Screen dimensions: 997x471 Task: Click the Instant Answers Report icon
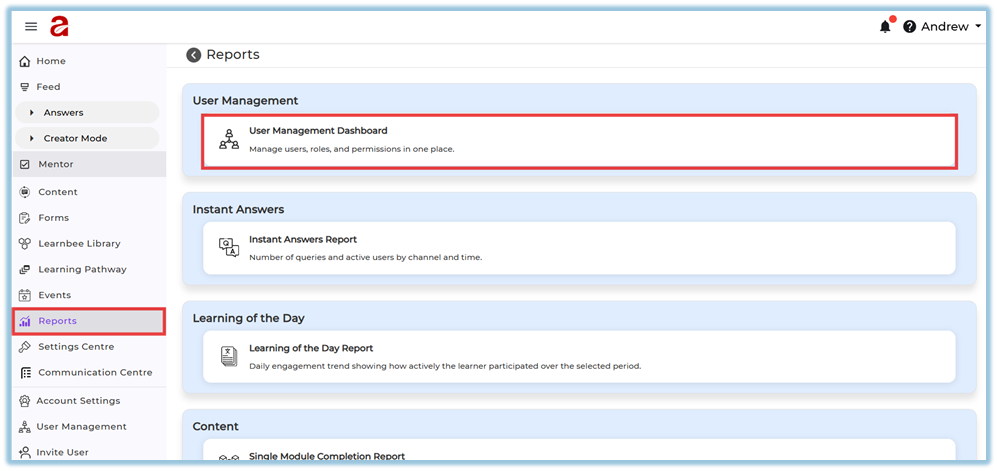coord(229,248)
